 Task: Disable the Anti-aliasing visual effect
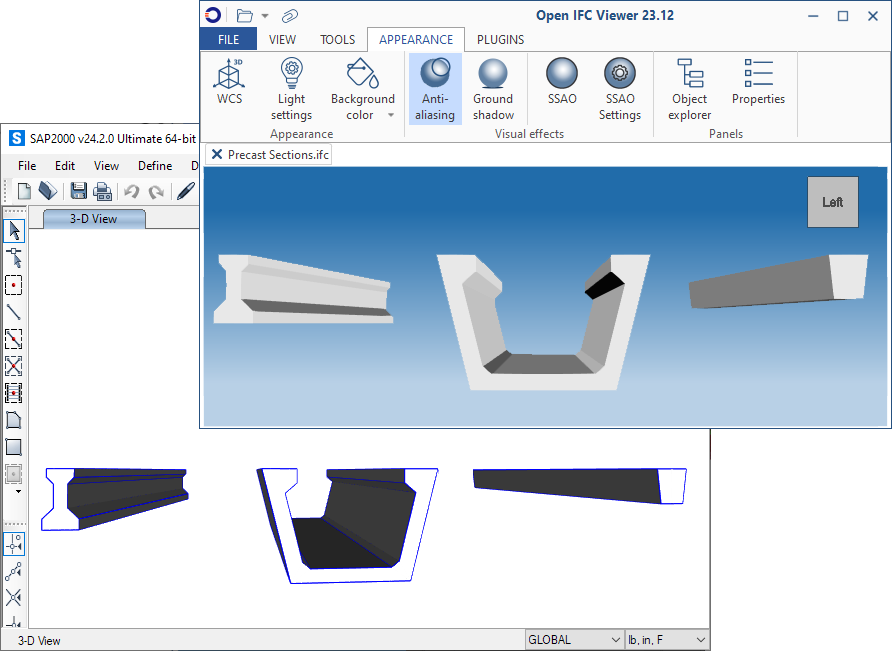click(x=435, y=89)
